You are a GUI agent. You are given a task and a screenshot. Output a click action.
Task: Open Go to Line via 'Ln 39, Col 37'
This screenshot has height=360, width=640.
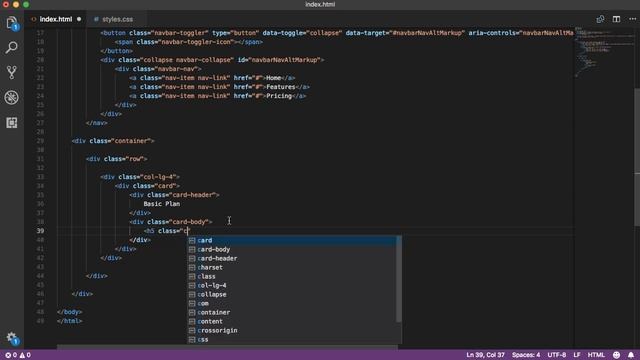(485, 355)
